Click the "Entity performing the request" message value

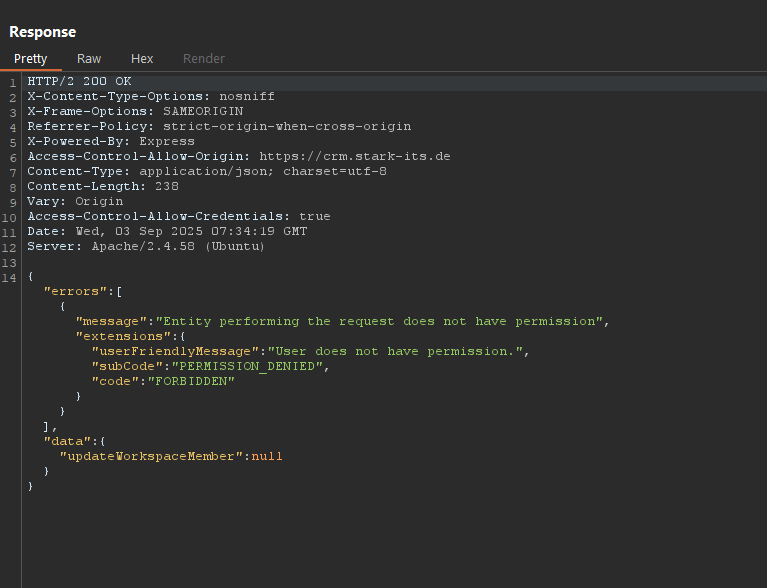[379, 321]
